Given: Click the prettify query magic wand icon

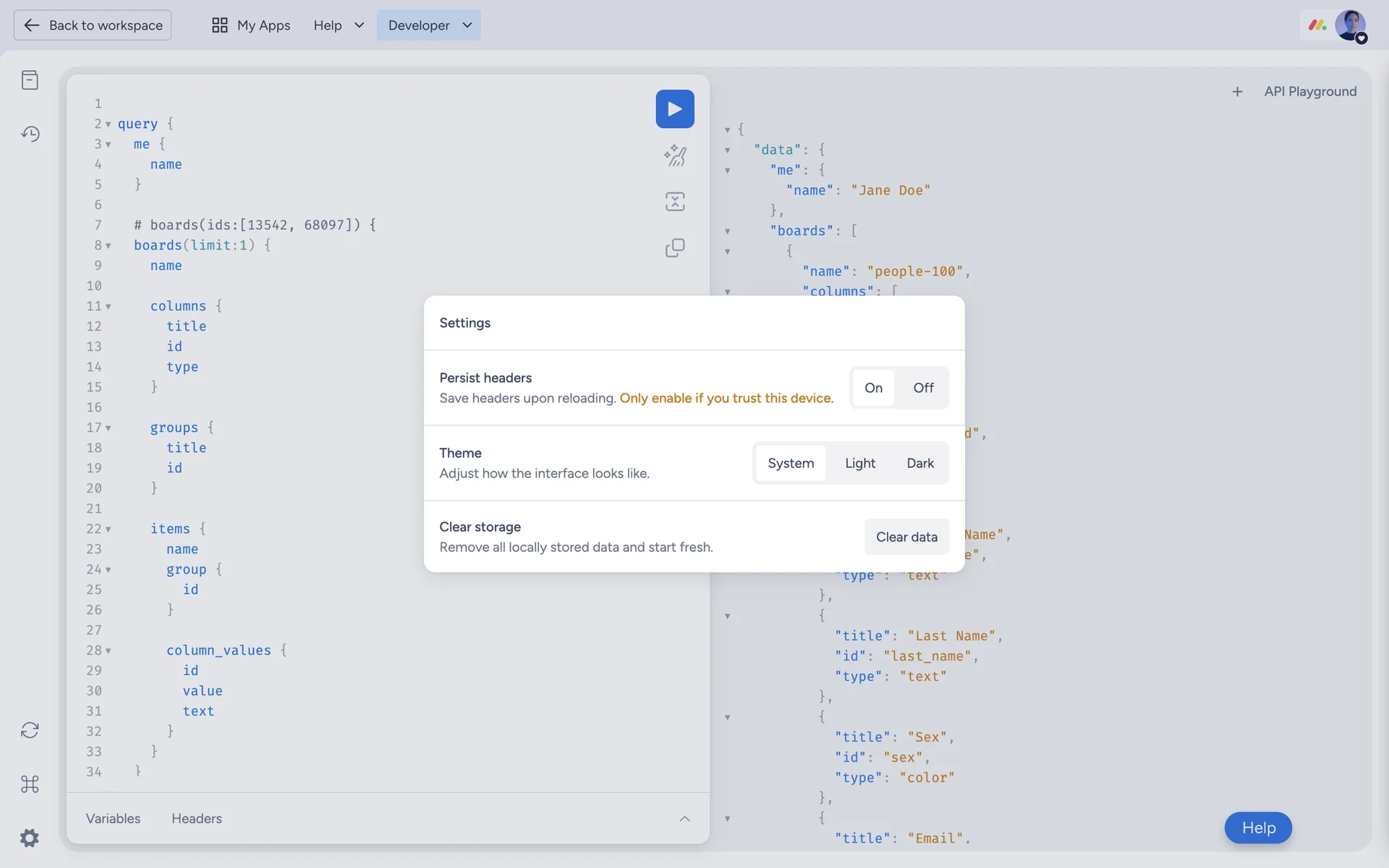Looking at the screenshot, I should [x=674, y=156].
